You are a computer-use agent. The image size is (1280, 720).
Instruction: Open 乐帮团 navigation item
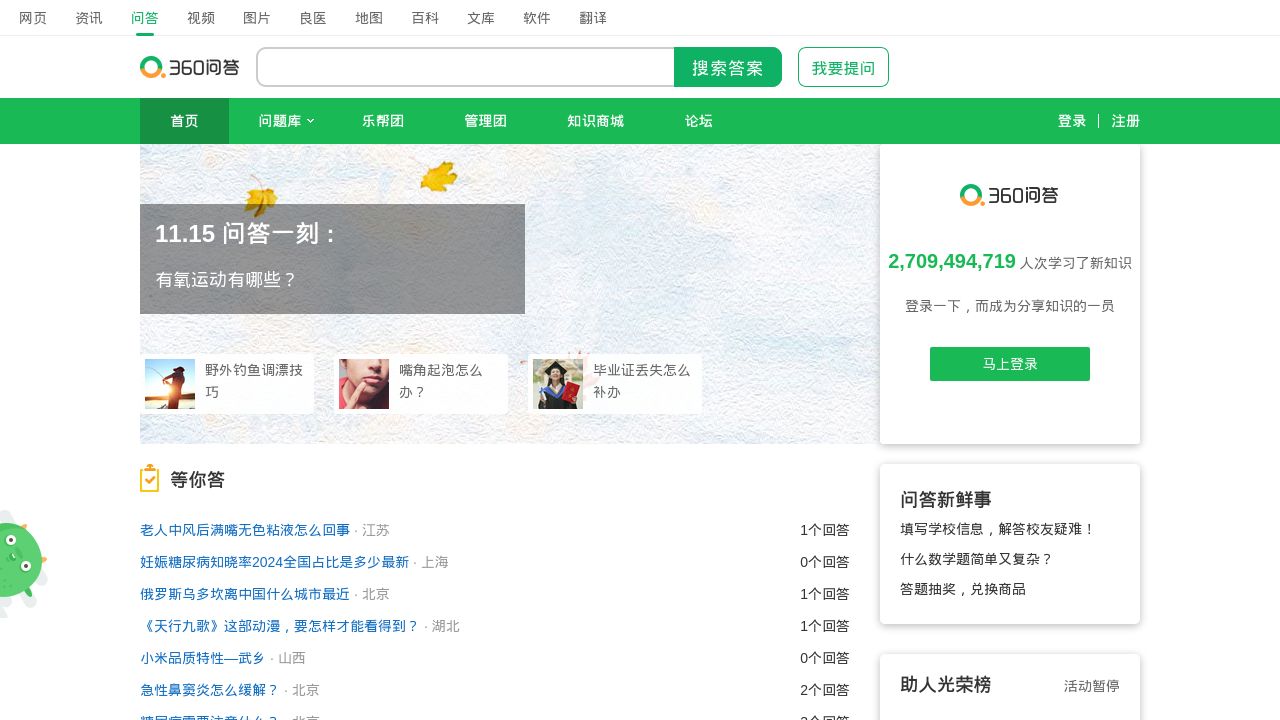pyautogui.click(x=383, y=121)
